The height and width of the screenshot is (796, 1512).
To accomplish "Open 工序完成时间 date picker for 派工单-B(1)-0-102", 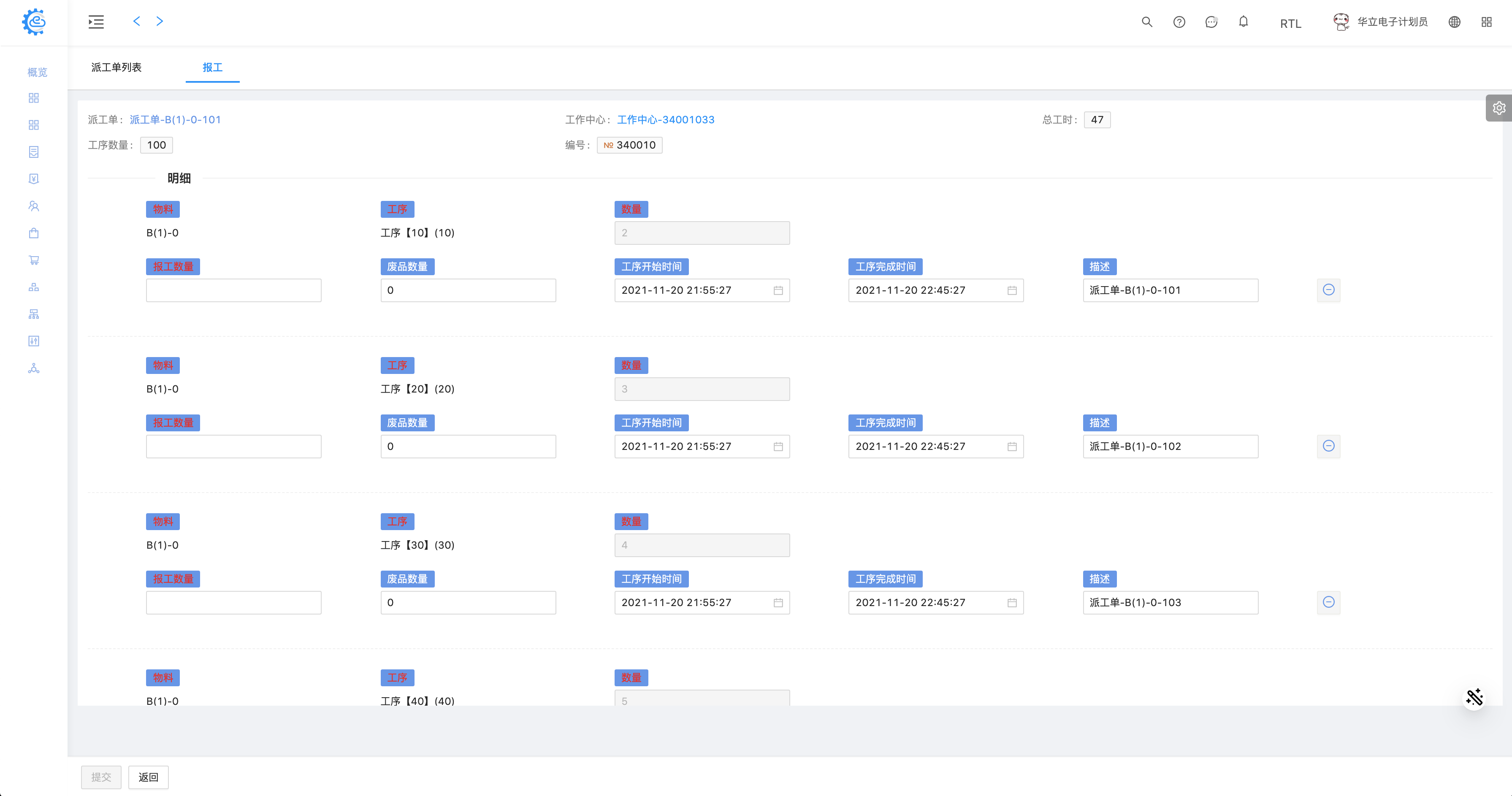I will (x=1011, y=447).
